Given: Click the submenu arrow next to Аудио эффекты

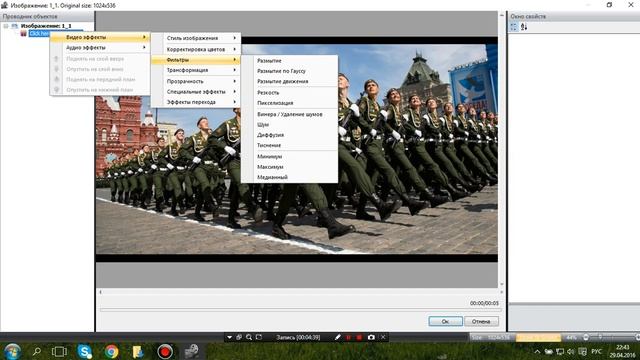Looking at the screenshot, I should click(x=144, y=48).
